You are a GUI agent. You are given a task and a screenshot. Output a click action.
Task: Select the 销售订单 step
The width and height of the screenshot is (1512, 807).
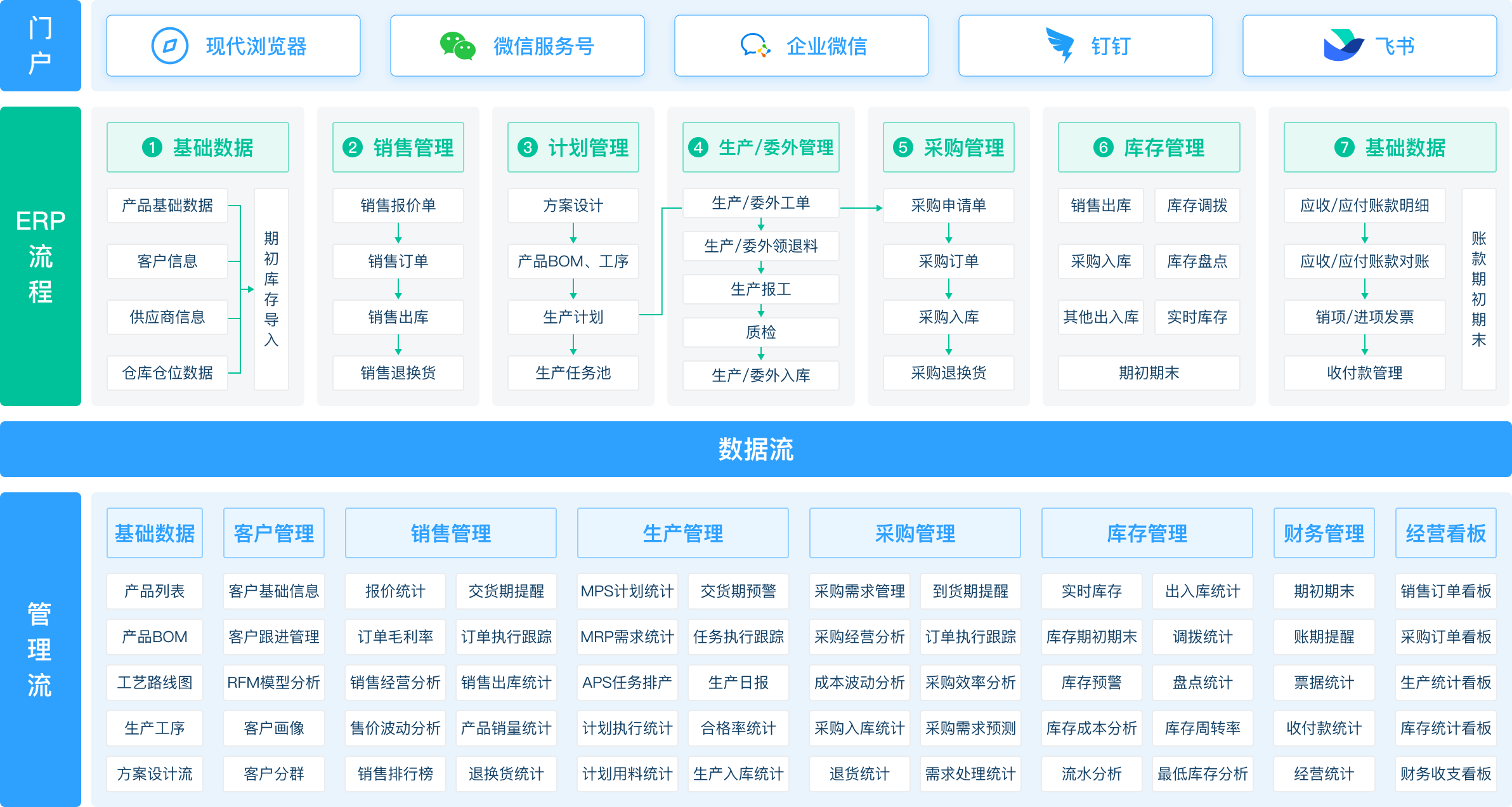(x=398, y=261)
